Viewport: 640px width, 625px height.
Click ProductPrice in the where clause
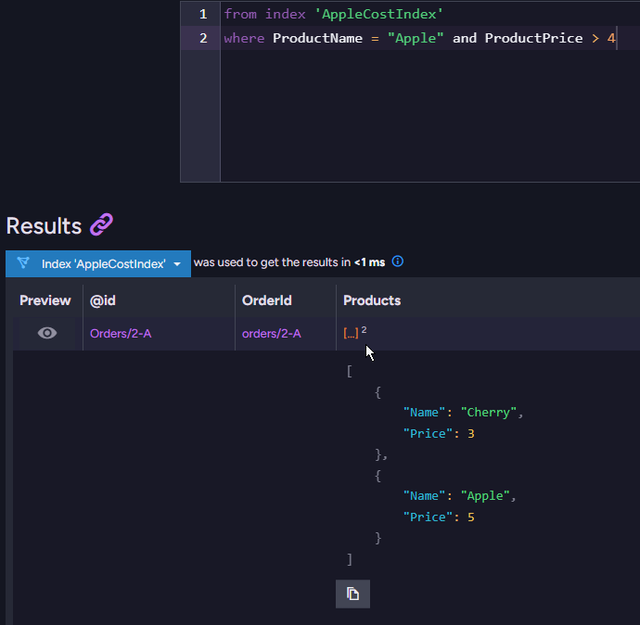pyautogui.click(x=533, y=38)
